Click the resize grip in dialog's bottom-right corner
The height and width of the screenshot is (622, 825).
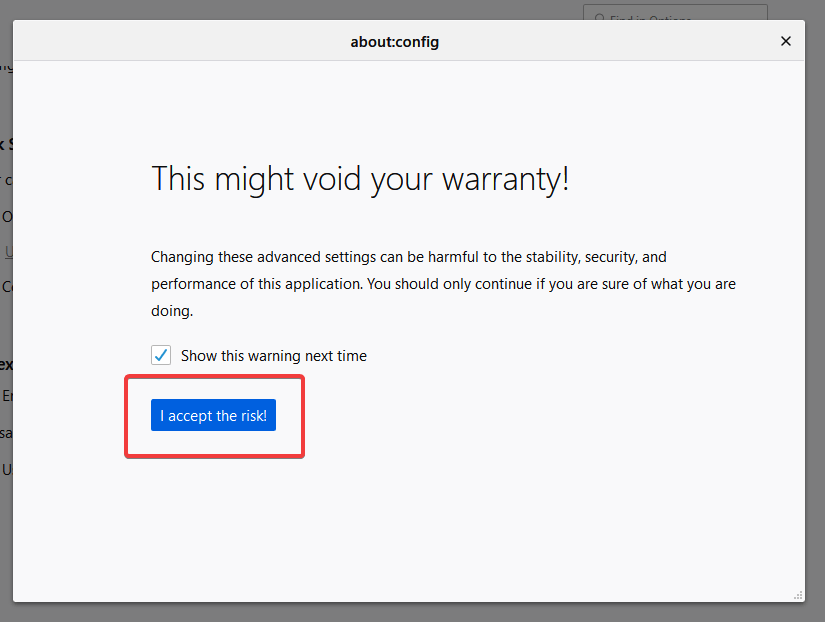point(798,595)
